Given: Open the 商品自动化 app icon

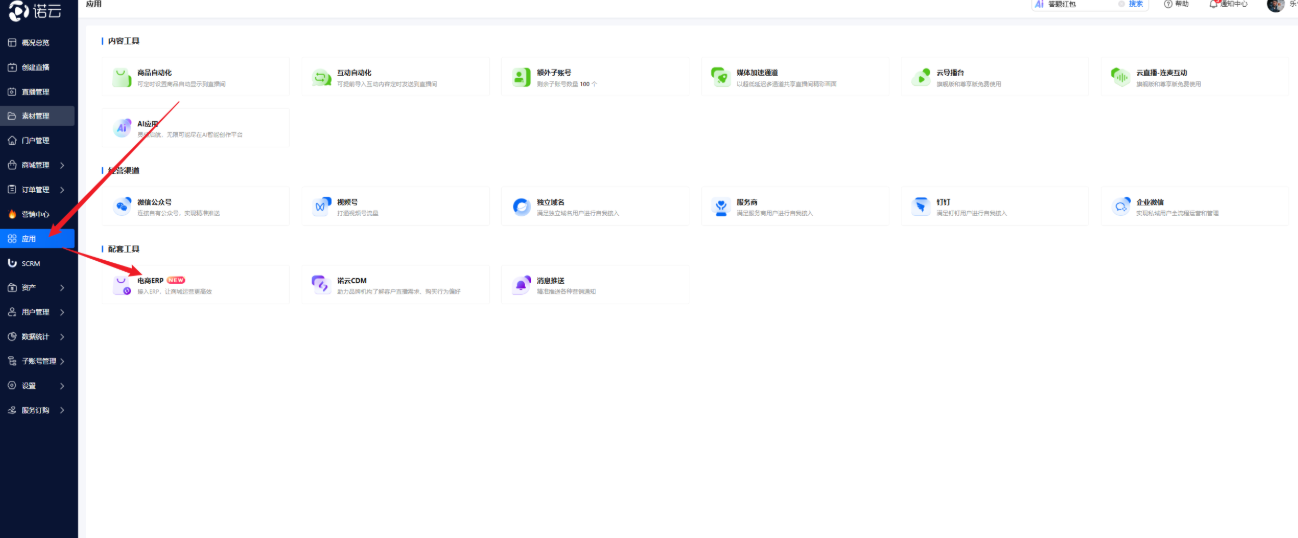Looking at the screenshot, I should click(x=120, y=77).
